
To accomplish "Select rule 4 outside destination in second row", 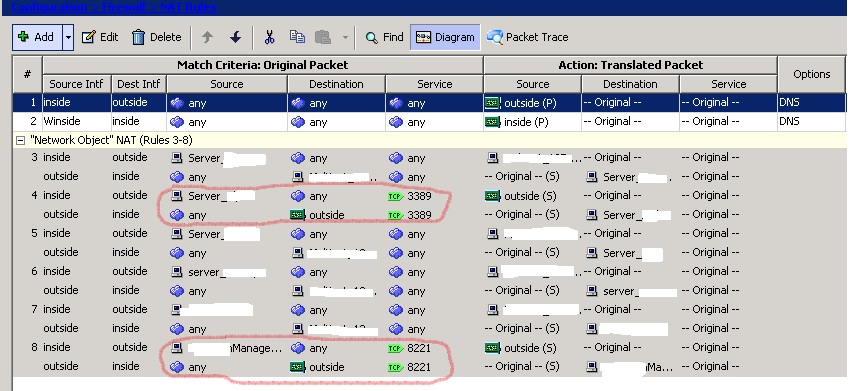I will (x=318, y=215).
